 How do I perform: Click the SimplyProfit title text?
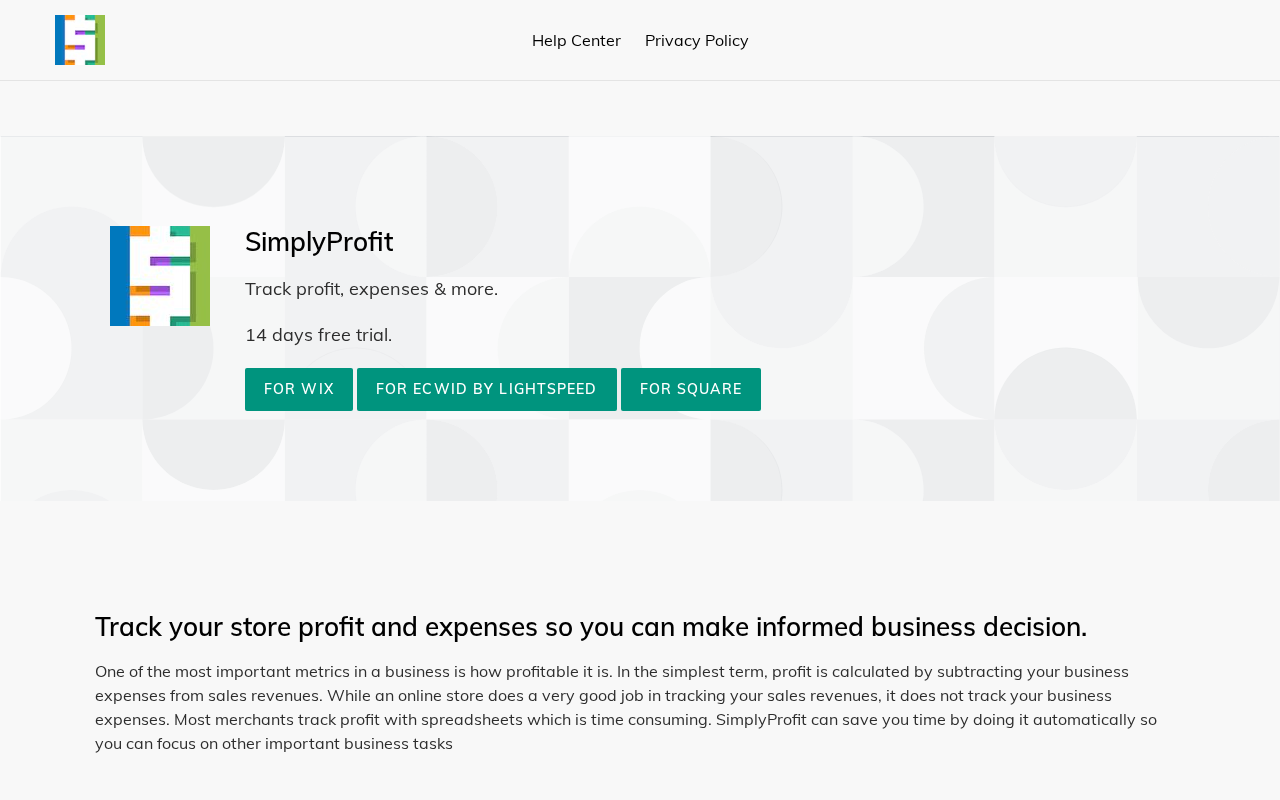click(319, 242)
